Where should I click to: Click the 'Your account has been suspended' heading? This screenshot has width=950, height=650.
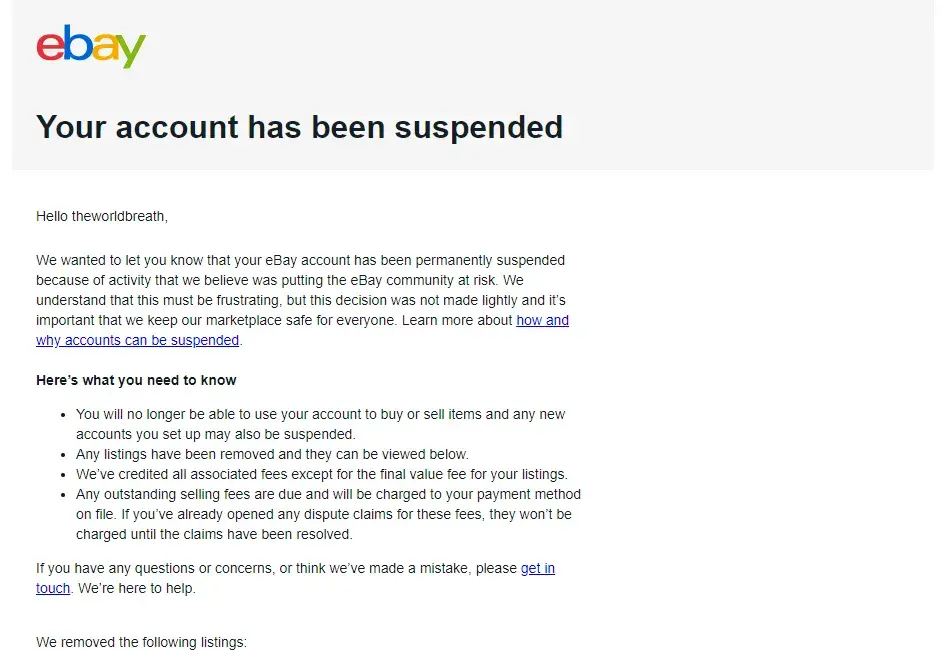click(299, 127)
